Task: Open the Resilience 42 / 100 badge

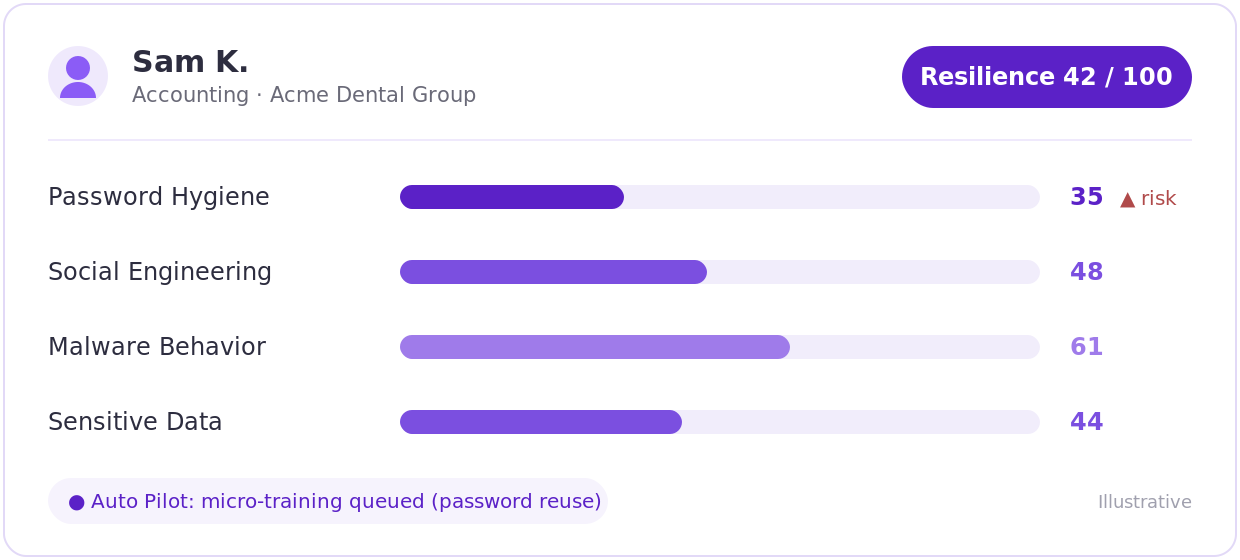Action: (x=1047, y=77)
